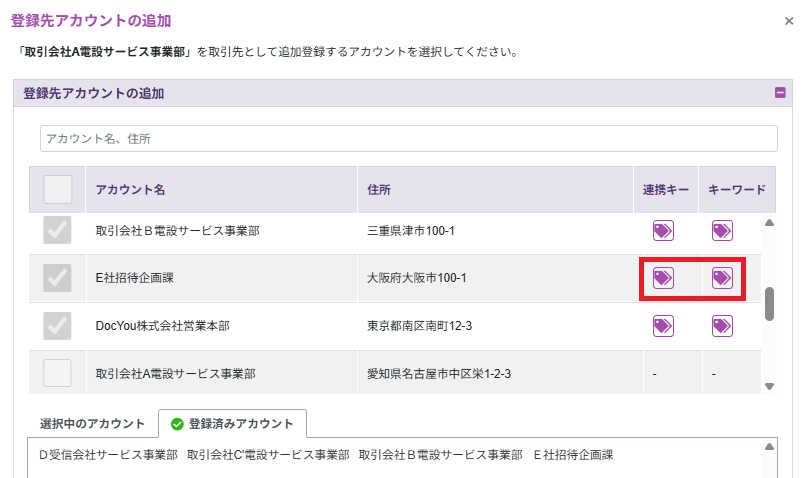Screen dimensions: 805x478
Task: Close the 登録先アカウントの追加 dialog
Action: (790, 20)
